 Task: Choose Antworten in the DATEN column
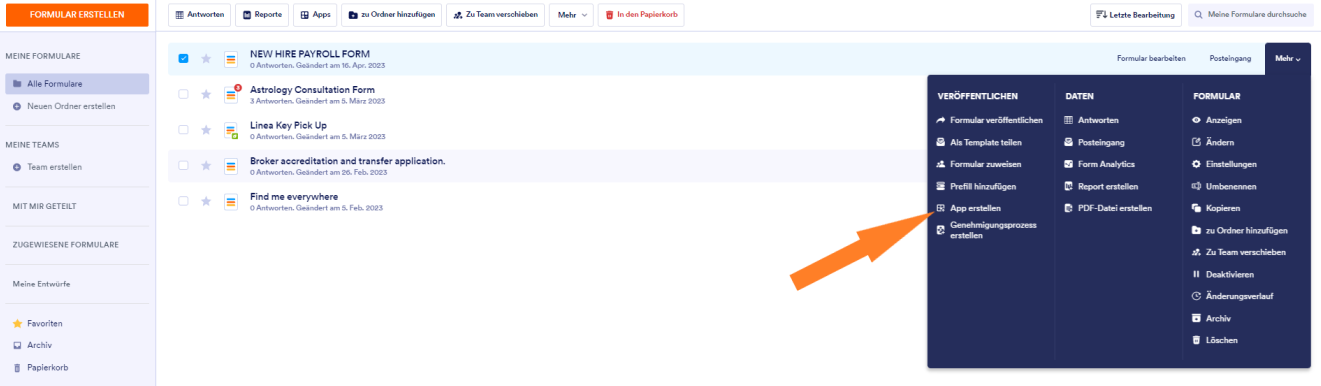click(1091, 120)
